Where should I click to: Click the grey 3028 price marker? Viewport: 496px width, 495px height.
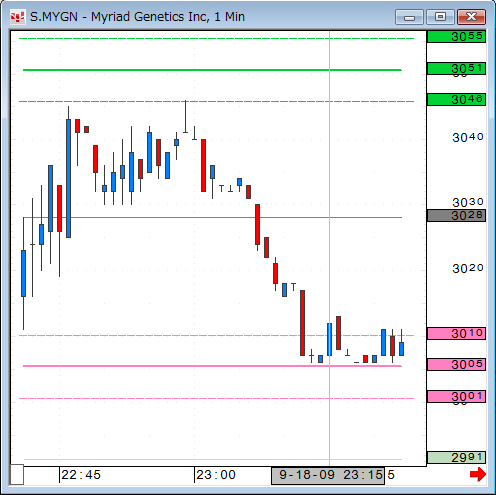pos(456,216)
